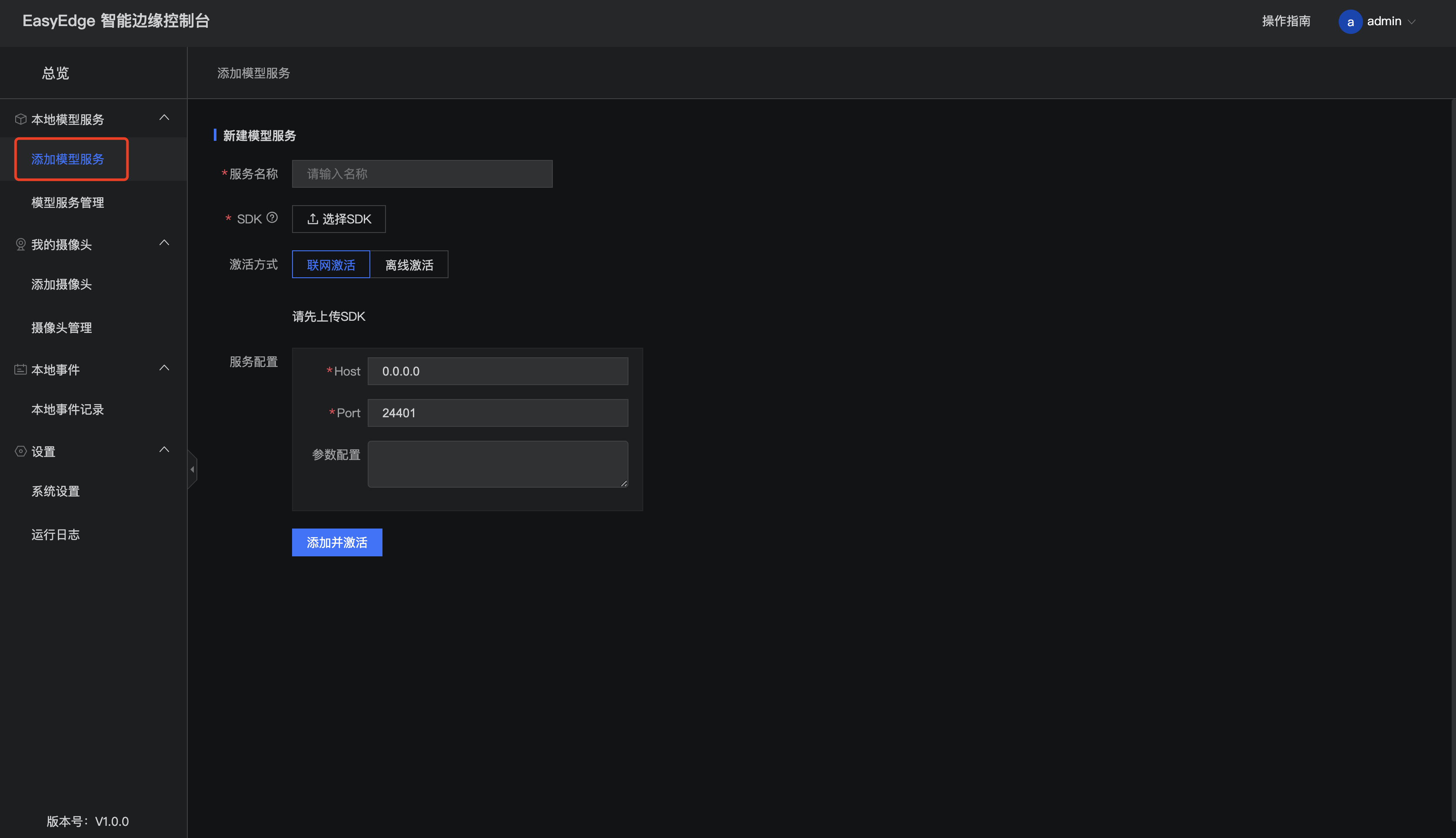Open the 操作指南 link
The width and height of the screenshot is (1456, 838).
click(x=1286, y=21)
